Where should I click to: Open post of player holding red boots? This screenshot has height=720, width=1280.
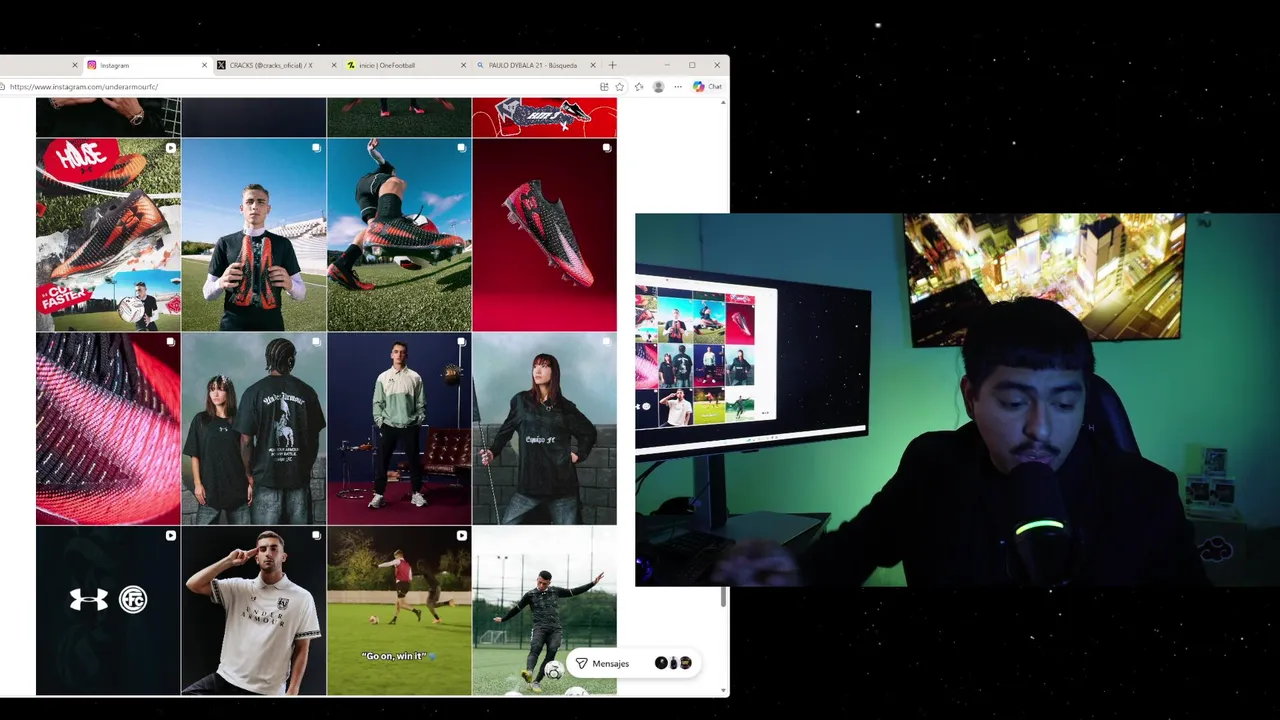[254, 235]
